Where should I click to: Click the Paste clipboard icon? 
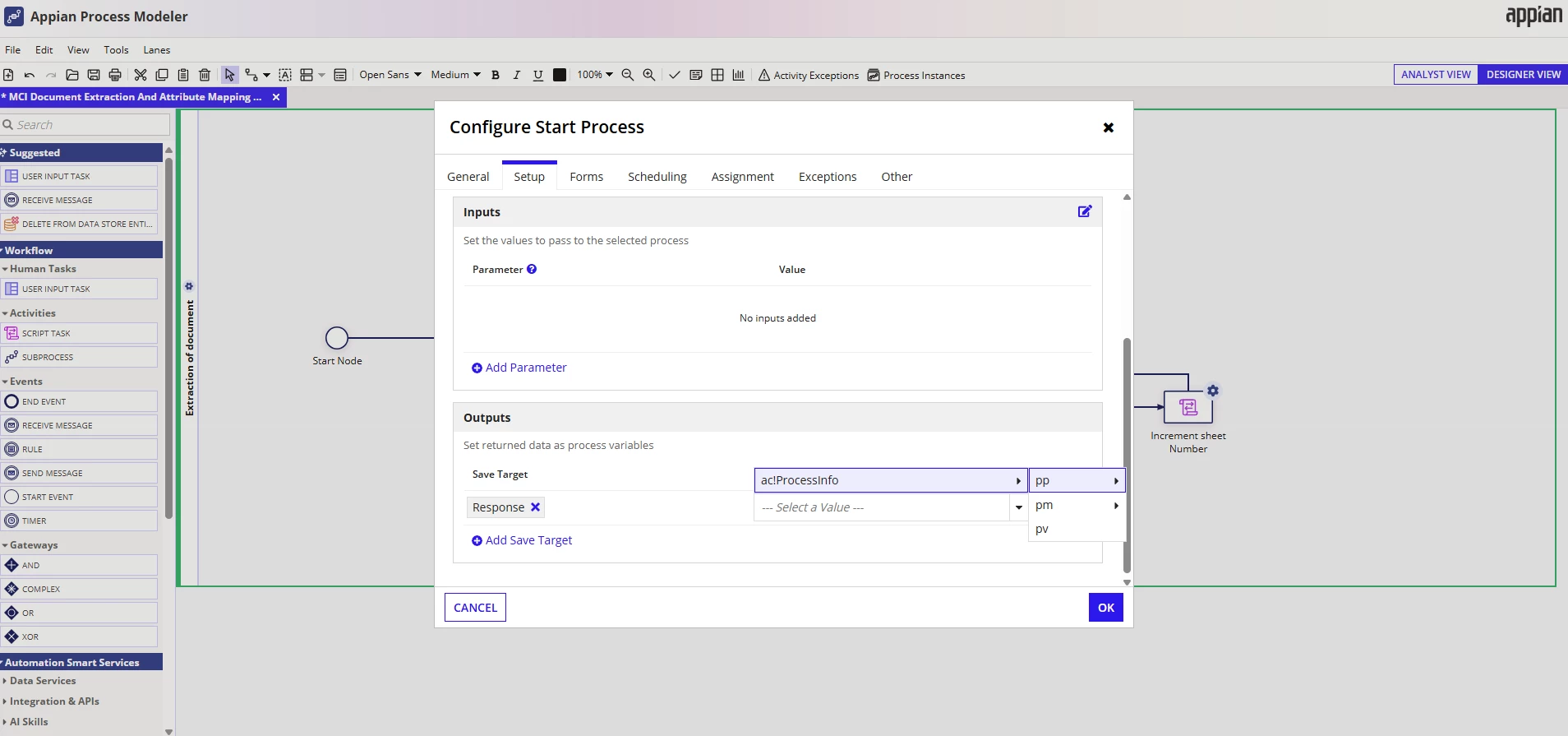tap(183, 75)
